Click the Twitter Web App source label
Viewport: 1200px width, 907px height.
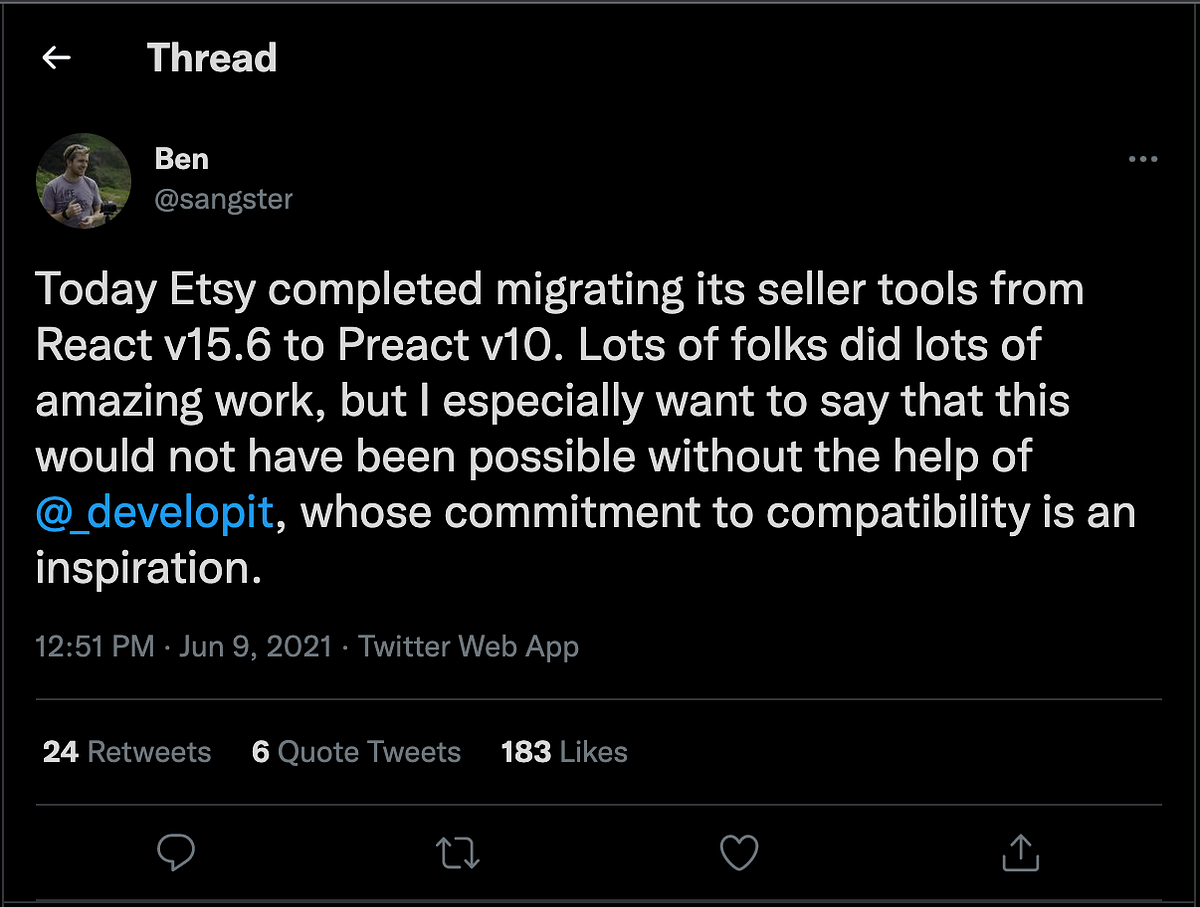(x=468, y=646)
